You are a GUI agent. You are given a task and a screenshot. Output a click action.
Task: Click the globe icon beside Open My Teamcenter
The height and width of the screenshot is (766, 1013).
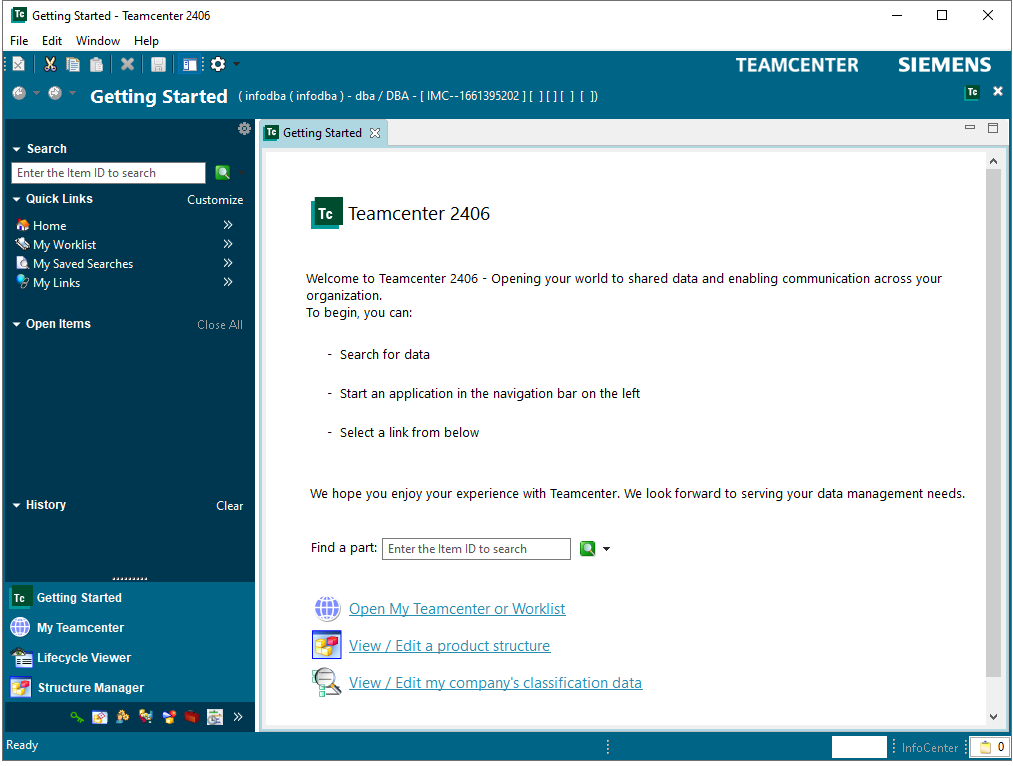[x=327, y=608]
